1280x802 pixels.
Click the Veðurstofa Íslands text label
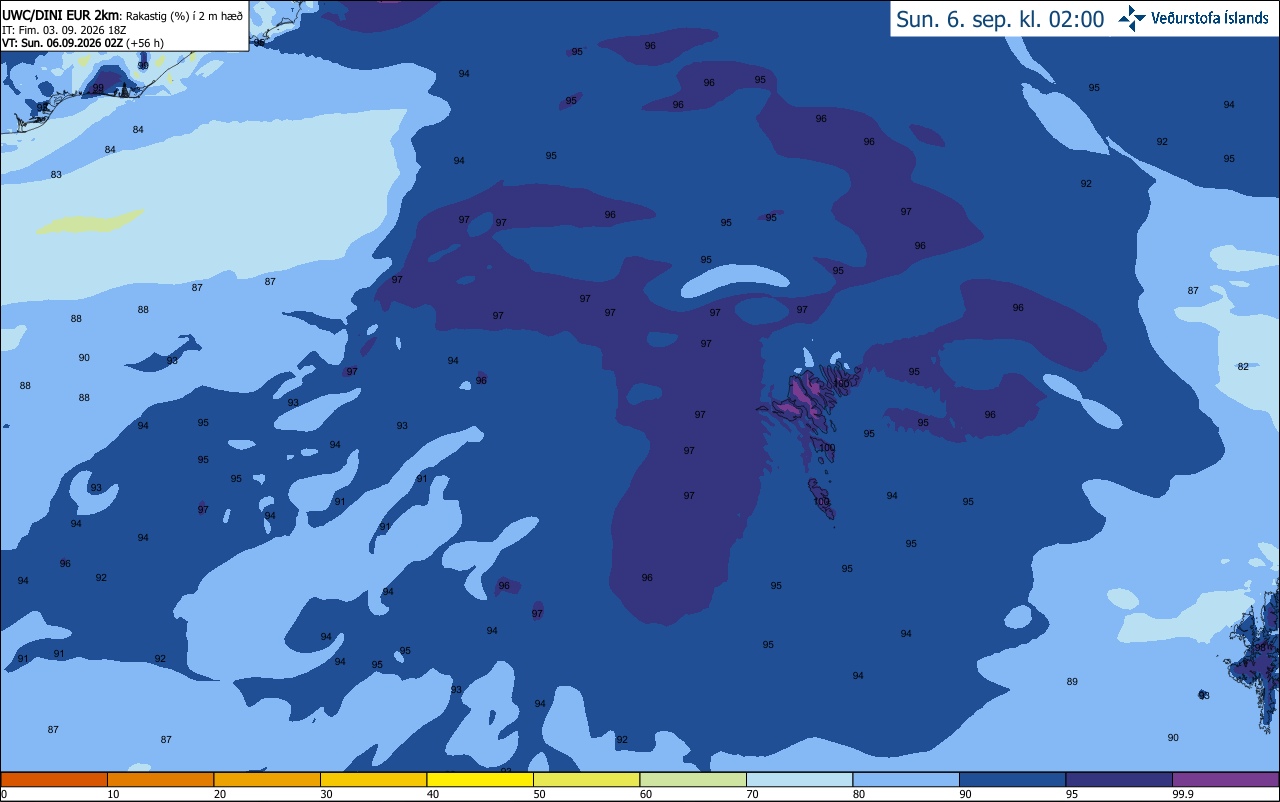1210,18
